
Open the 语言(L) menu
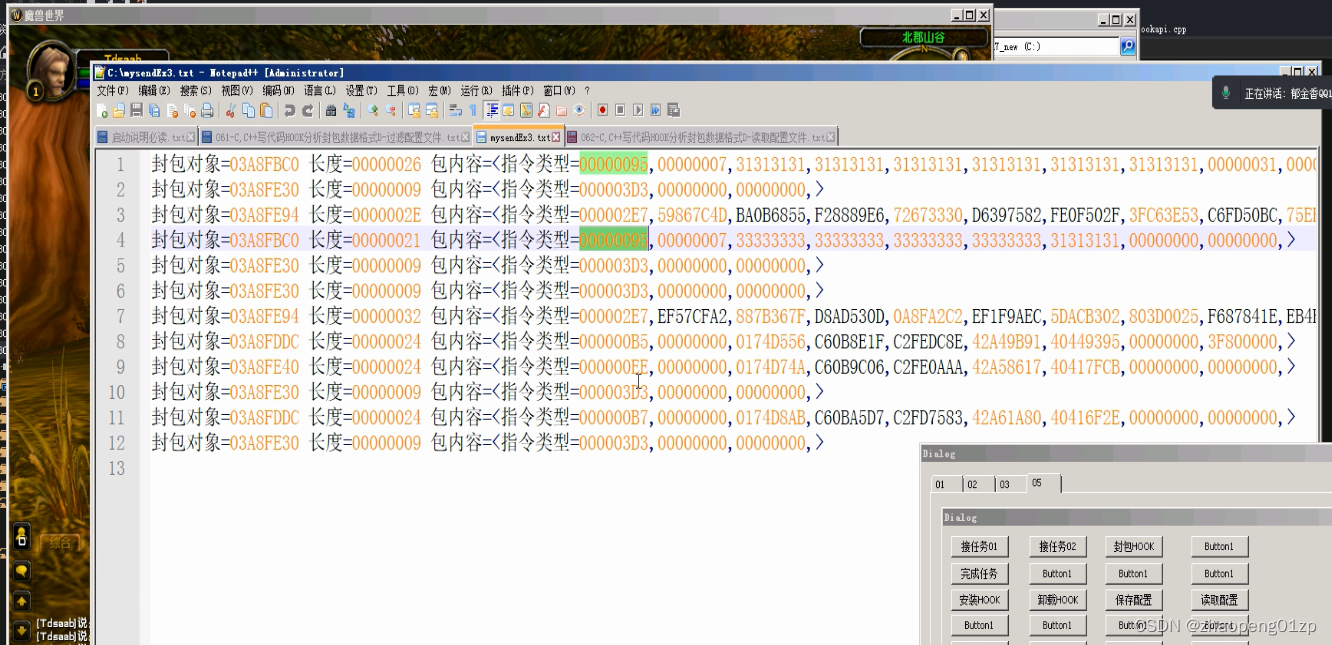319,90
